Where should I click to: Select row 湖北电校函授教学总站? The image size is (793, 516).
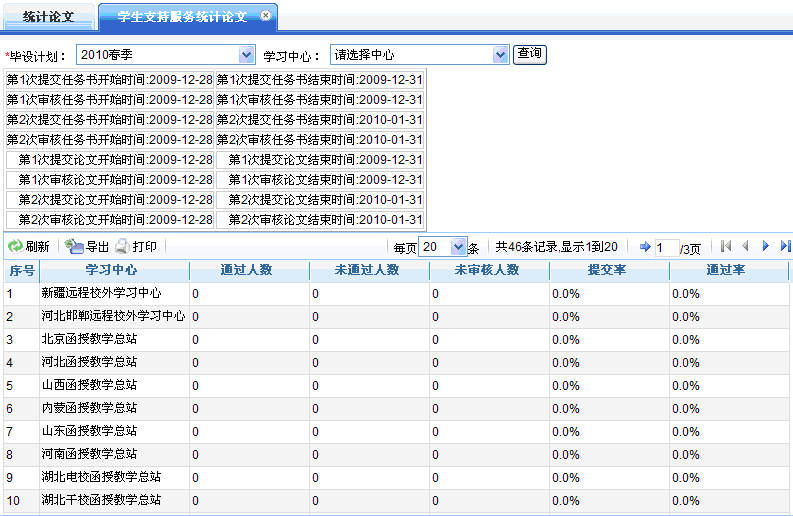click(396, 478)
